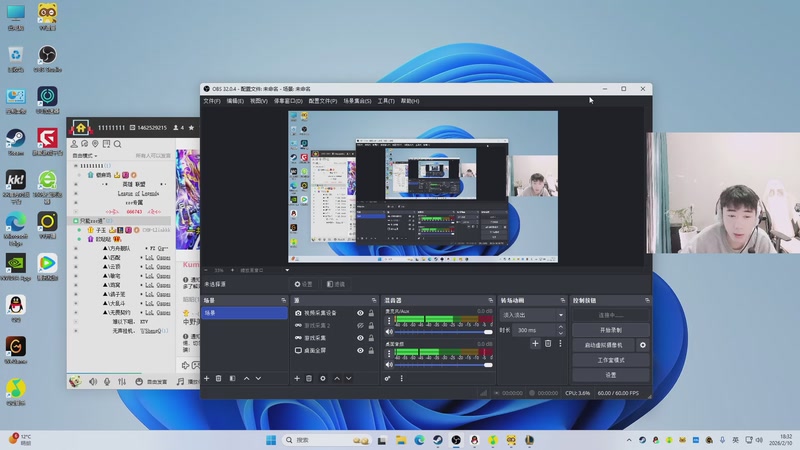Open the preview zoom percentage dropdown
Screen dimensions: 800x450
[220, 270]
